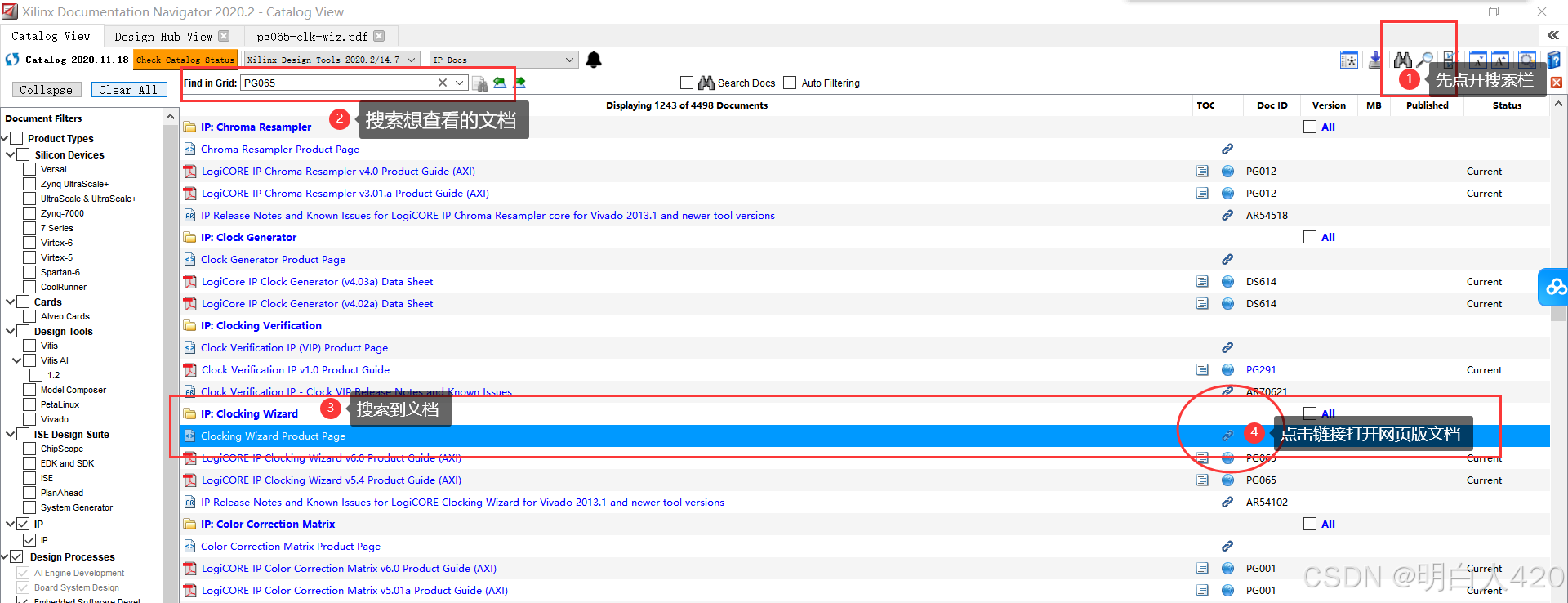The image size is (1568, 603).
Task: Click the globe icon for Clocking Wizard v5.4 row
Action: [1227, 480]
